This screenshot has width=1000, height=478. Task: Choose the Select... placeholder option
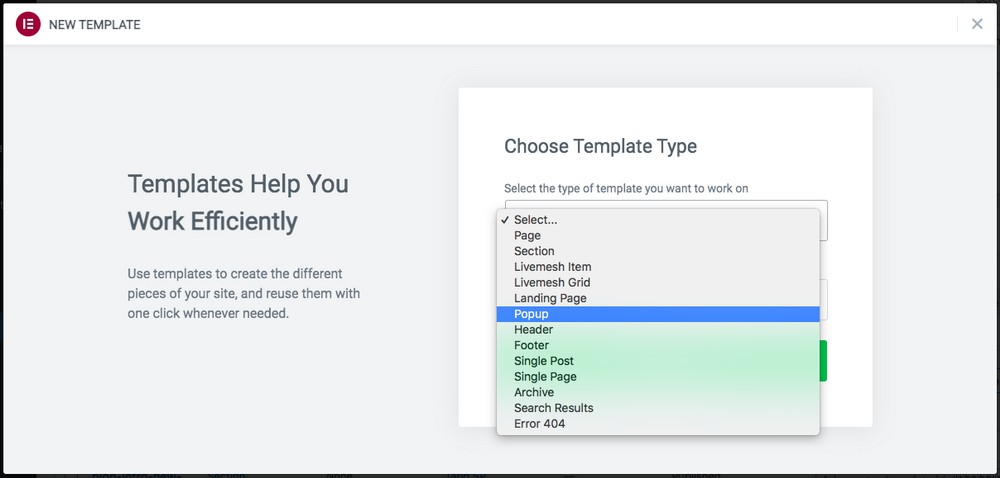658,220
